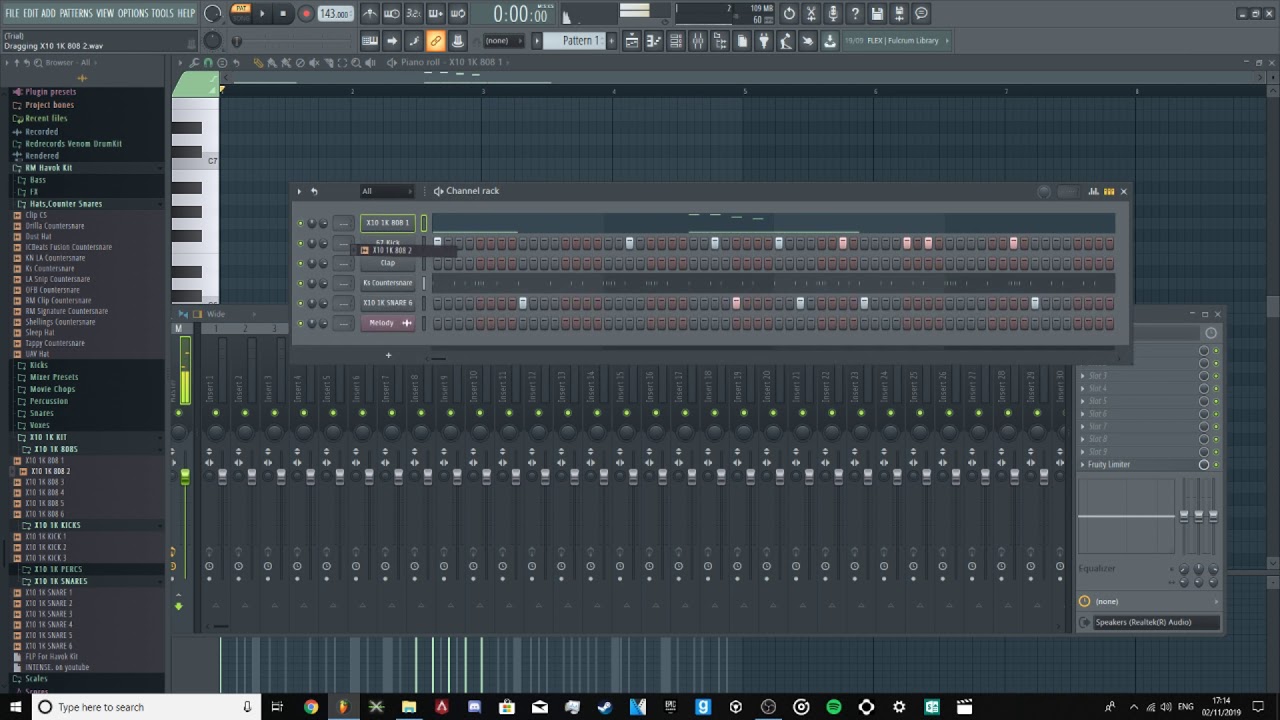Save project with the floppy disk icon

877,14
